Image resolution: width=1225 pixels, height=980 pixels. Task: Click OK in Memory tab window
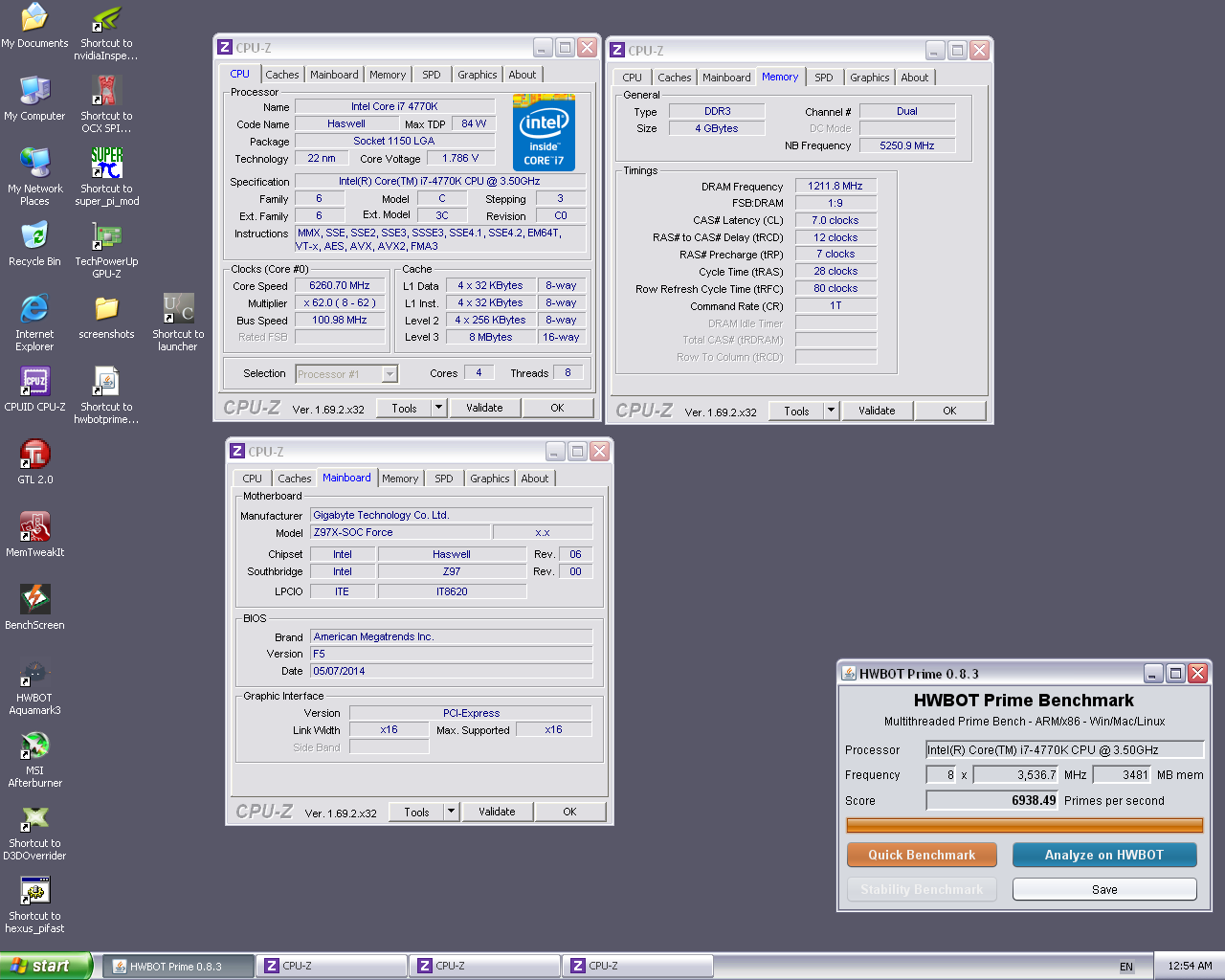pos(949,411)
